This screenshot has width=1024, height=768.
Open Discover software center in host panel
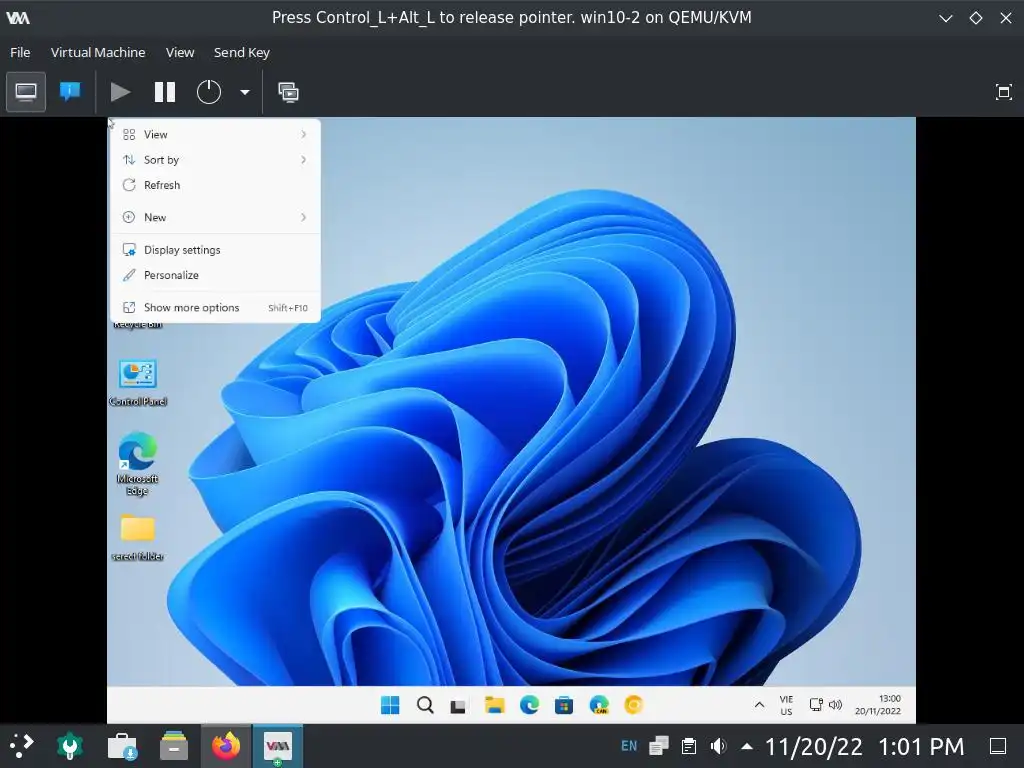122,746
